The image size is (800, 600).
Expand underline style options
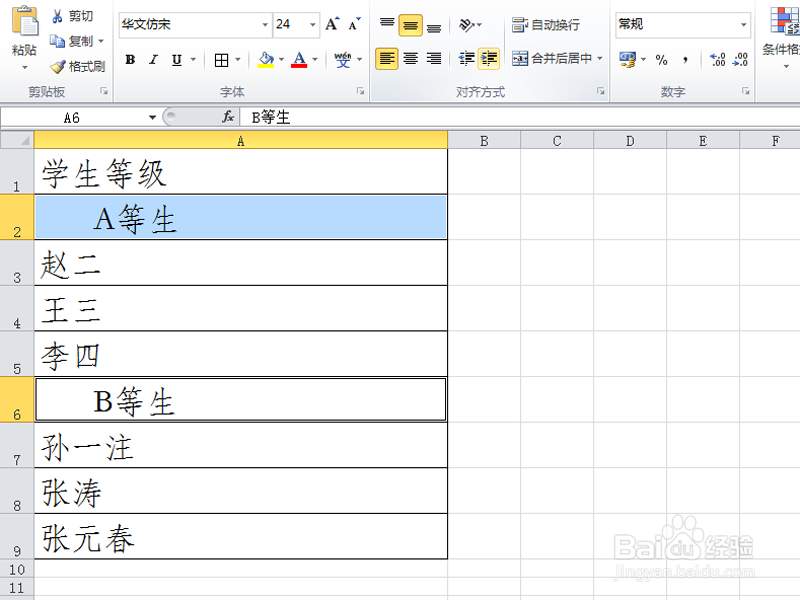[193, 60]
